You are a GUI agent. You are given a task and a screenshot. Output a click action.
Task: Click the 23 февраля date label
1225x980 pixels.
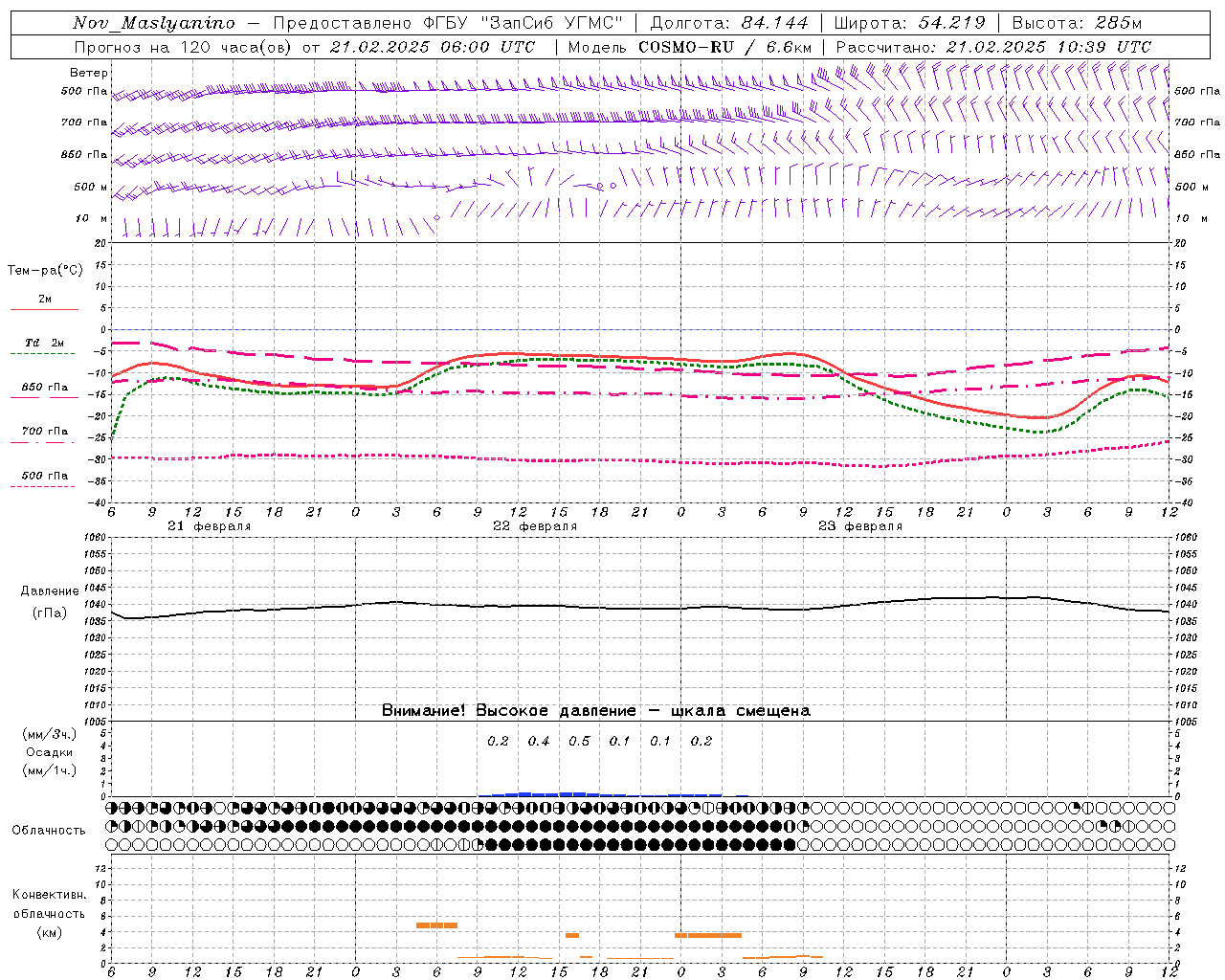pyautogui.click(x=860, y=526)
